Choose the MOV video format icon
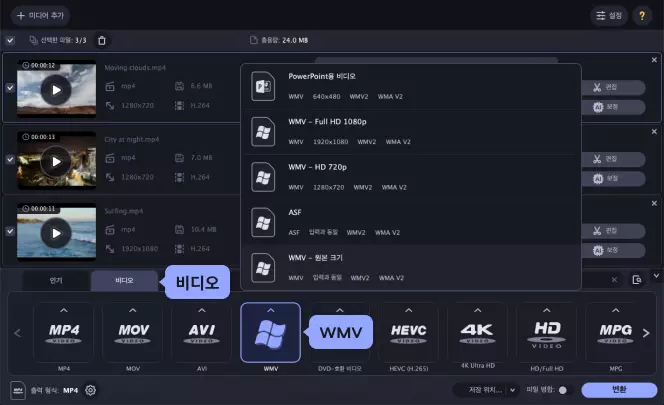Image resolution: width=664 pixels, height=405 pixels. click(133, 333)
